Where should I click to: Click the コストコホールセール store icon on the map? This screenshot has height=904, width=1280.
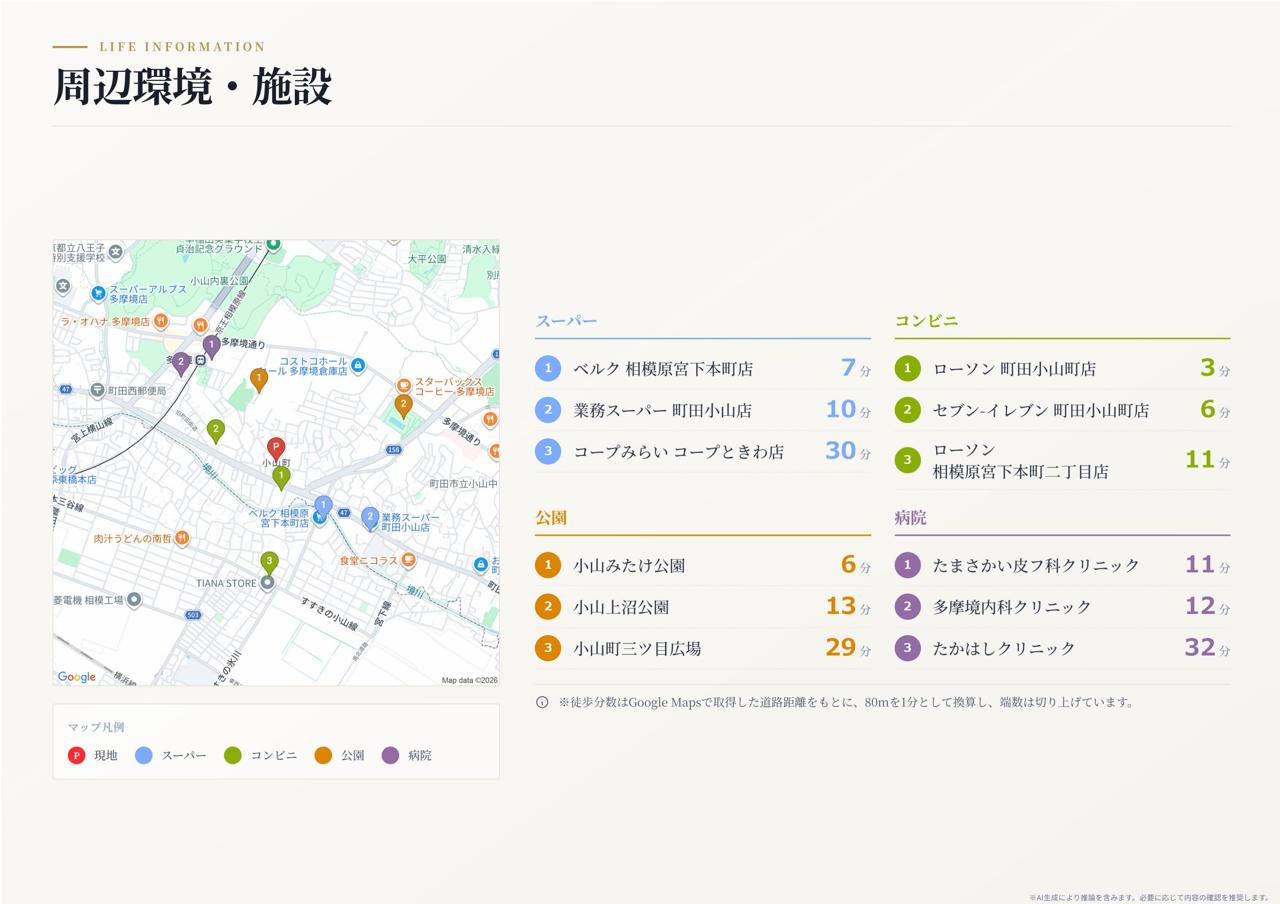click(x=358, y=366)
